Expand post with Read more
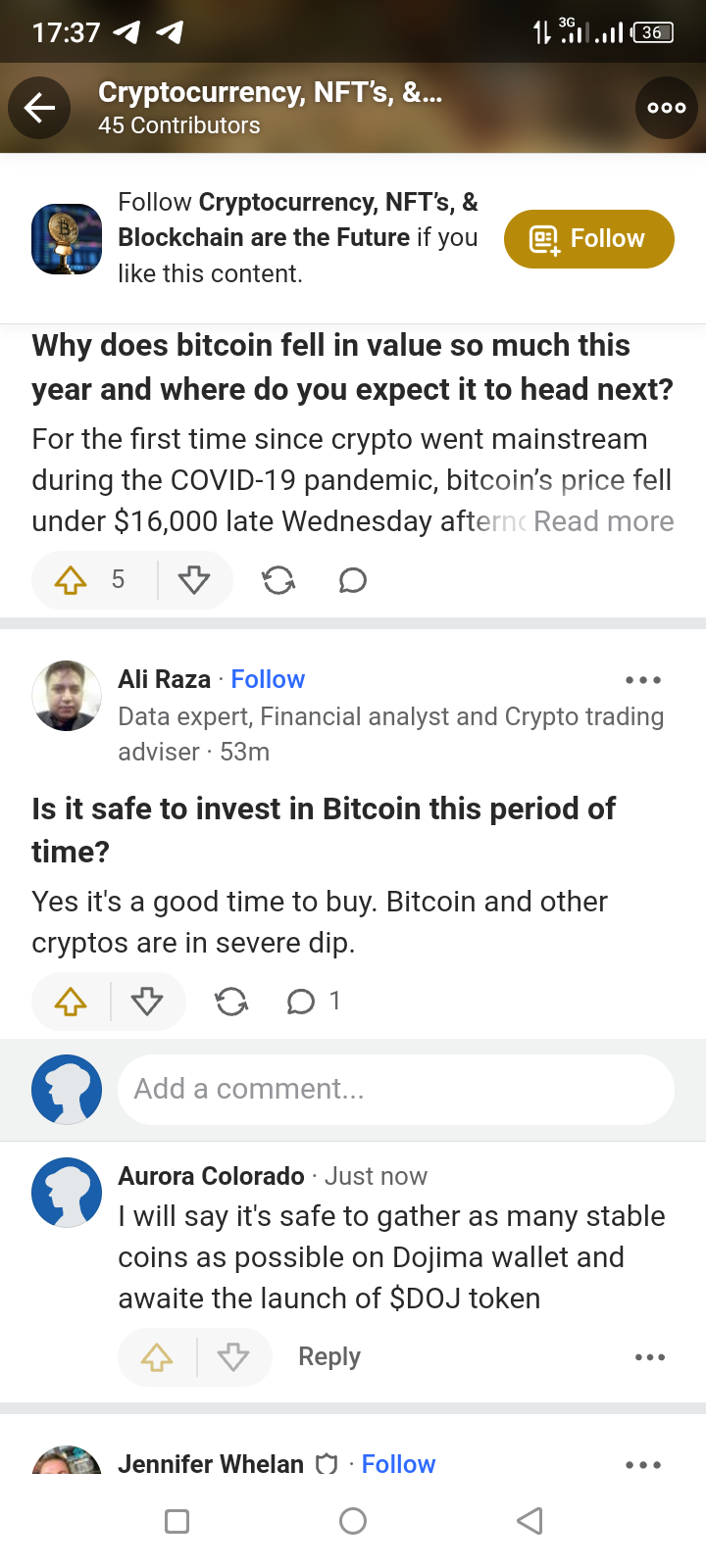Image resolution: width=706 pixels, height=1568 pixels. 603,521
